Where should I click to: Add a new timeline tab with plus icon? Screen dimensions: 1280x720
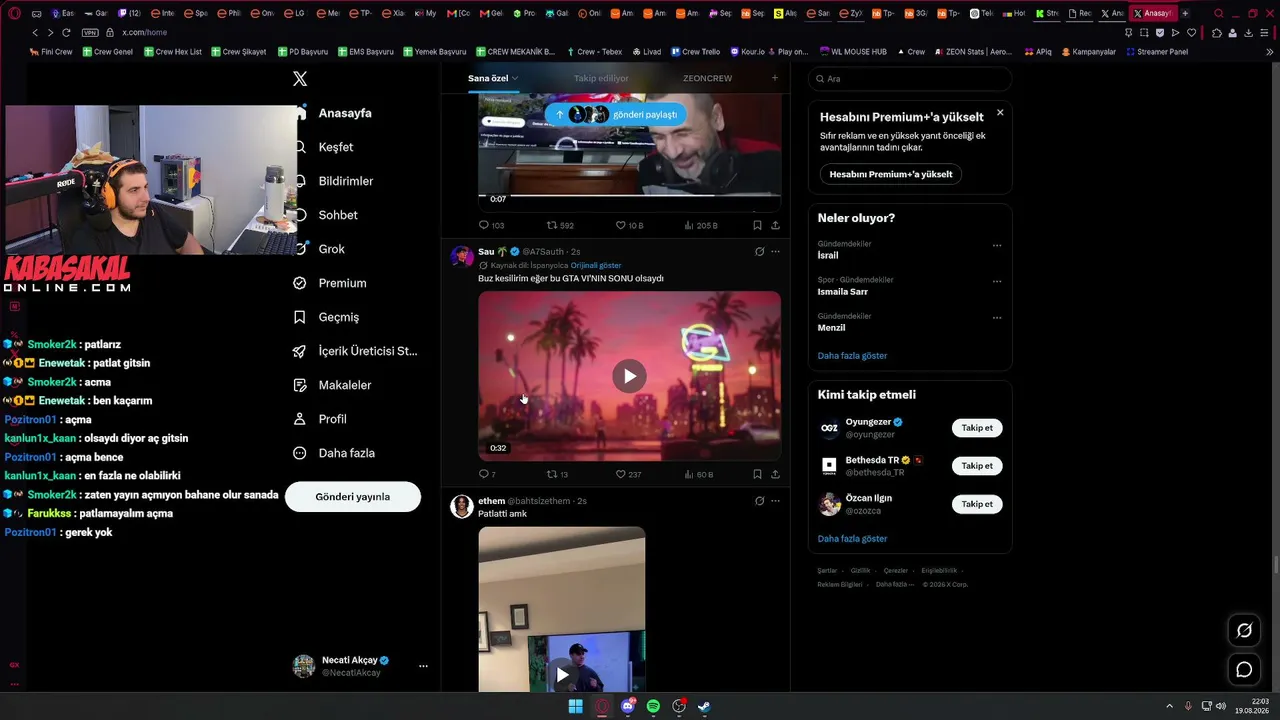774,78
